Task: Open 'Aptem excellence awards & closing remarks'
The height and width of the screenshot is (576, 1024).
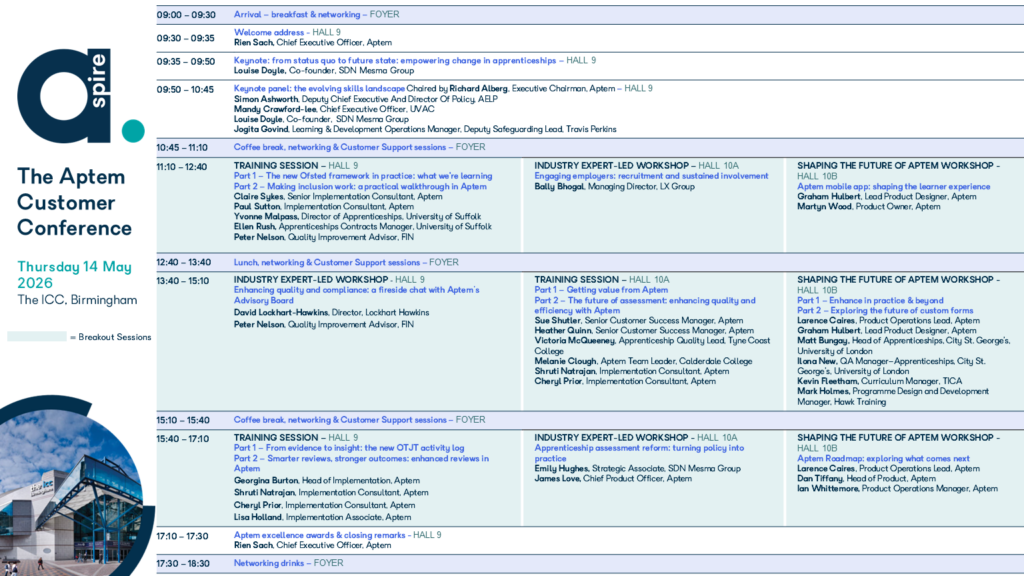Action: tap(319, 534)
